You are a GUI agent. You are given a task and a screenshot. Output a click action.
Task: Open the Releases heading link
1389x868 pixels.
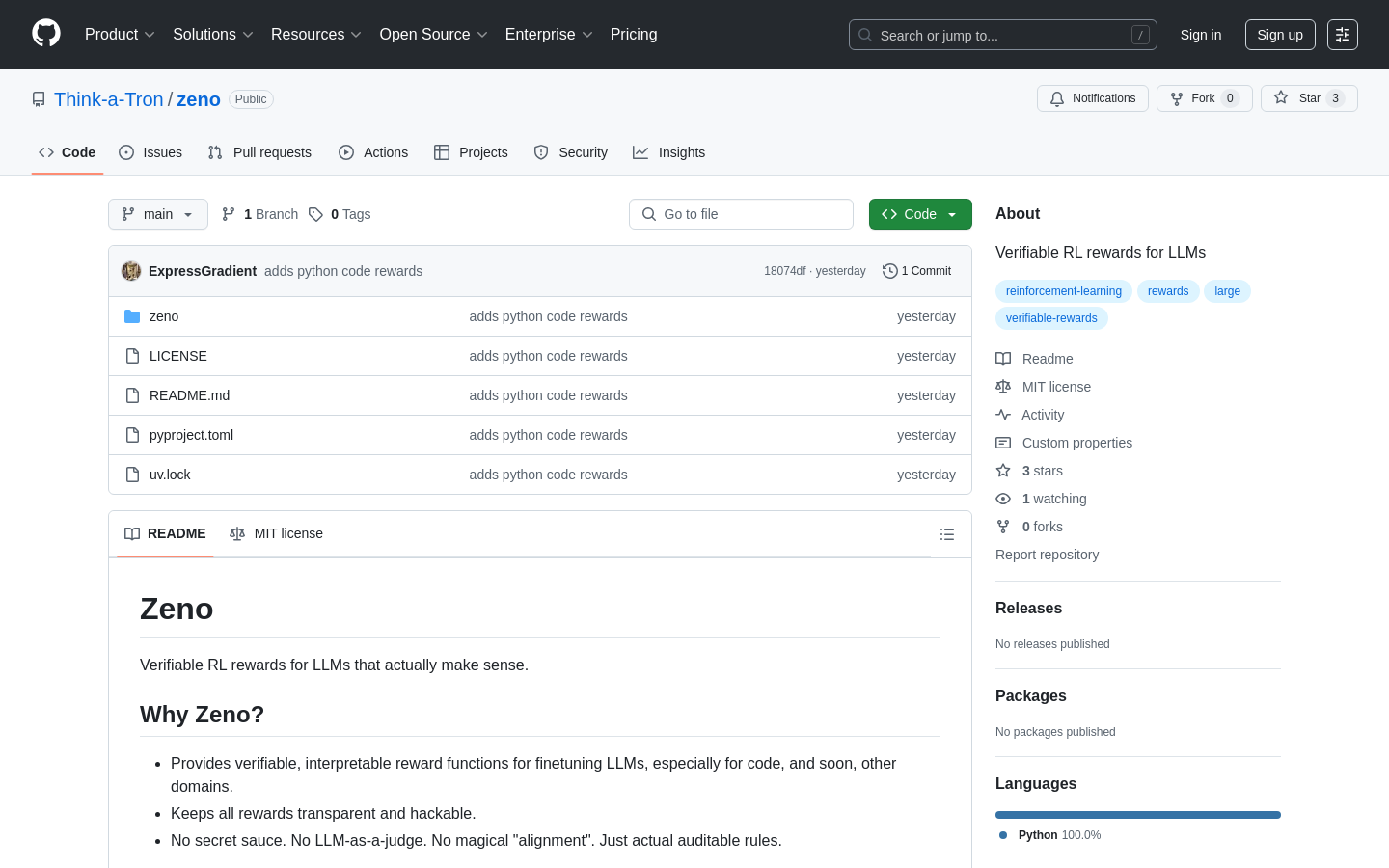pyautogui.click(x=1028, y=609)
